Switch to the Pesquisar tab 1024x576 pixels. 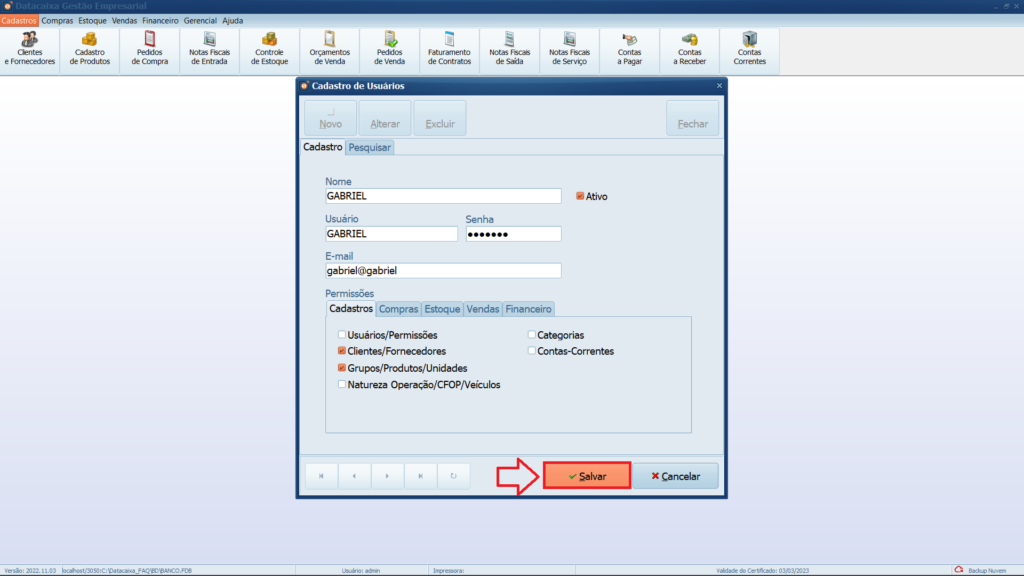[370, 147]
